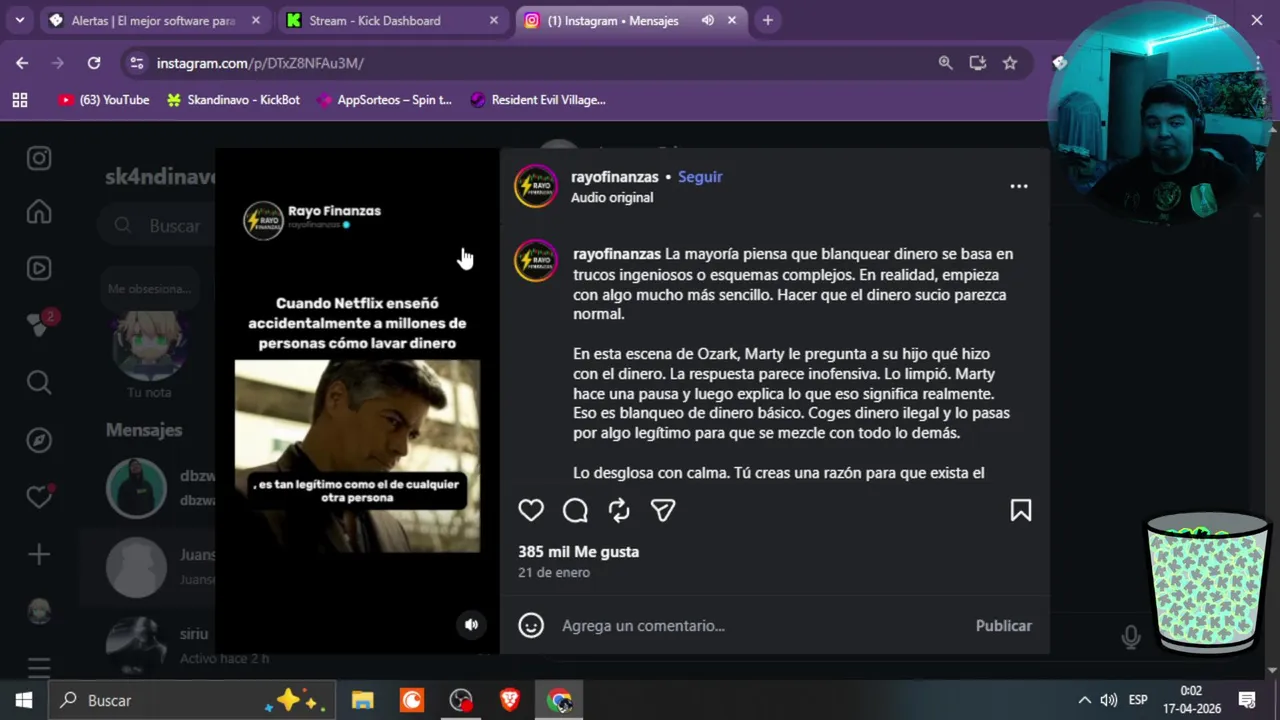Open the Skandinavo - KickBot bookmark

pyautogui.click(x=233, y=100)
